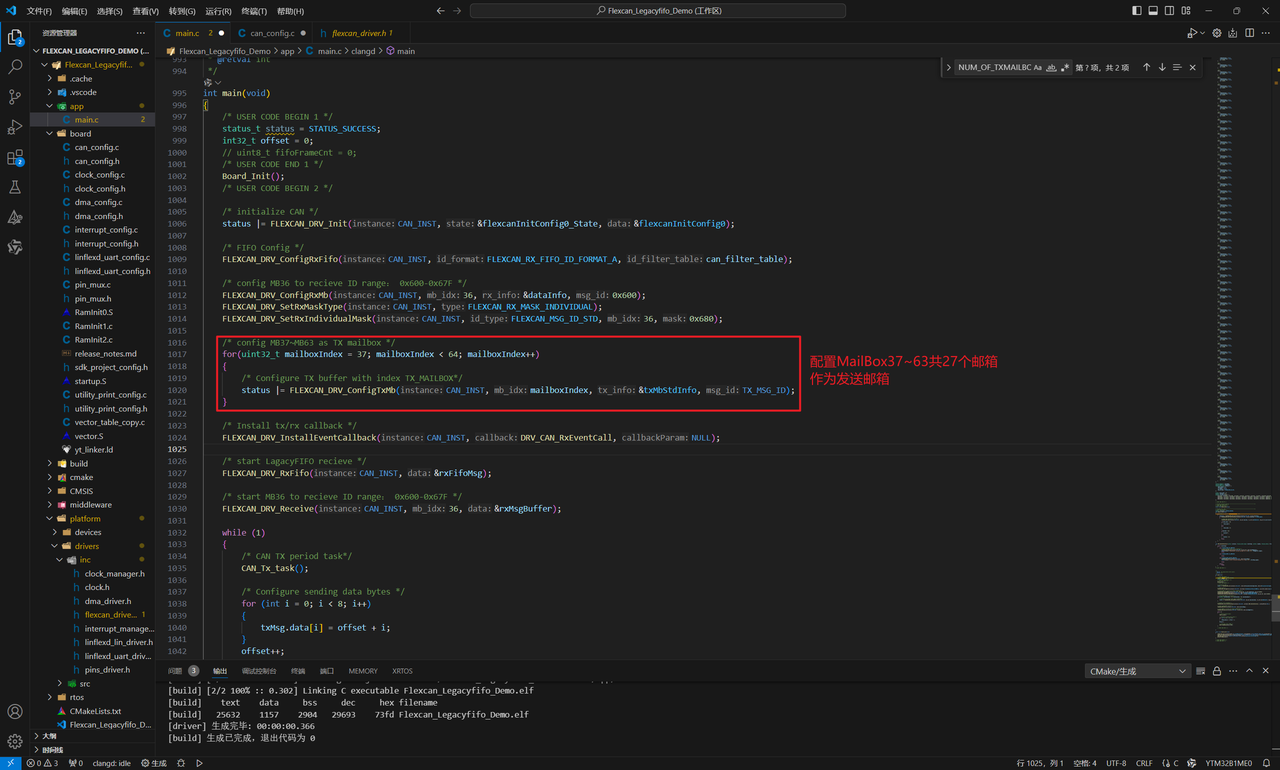The width and height of the screenshot is (1280, 770).
Task: Open the 编辑(E) menu
Action: pyautogui.click(x=74, y=11)
